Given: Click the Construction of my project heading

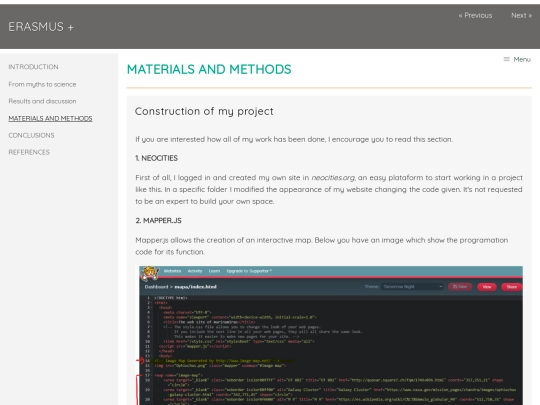Looking at the screenshot, I should click(204, 111).
